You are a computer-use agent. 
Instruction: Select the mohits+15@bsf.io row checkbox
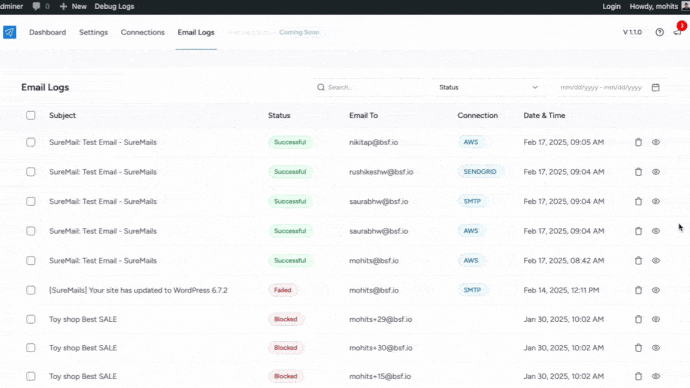point(30,376)
